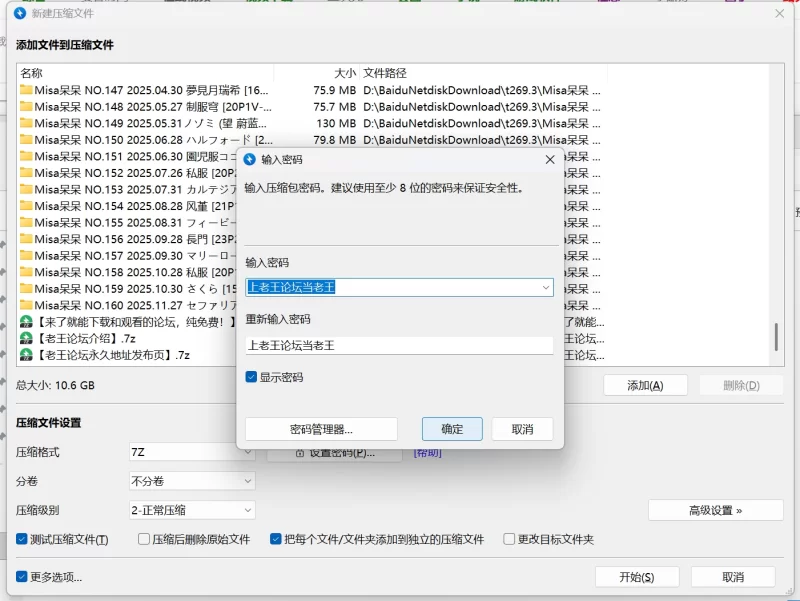Screen dimensions: 800x601
Task: Click the 重新输入密码 text field
Action: (x=399, y=345)
